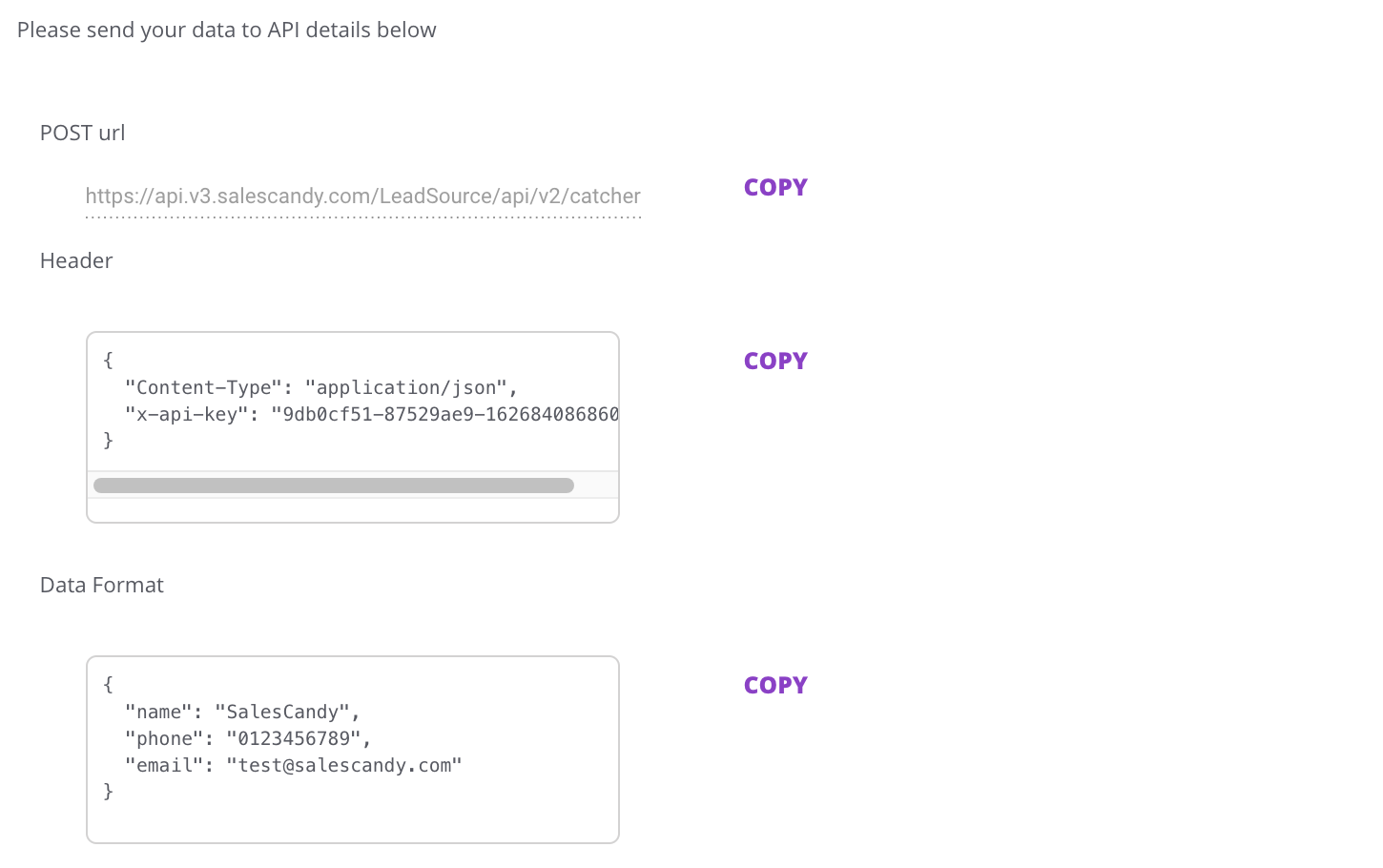
Task: Click the closing brace in Header box
Action: (109, 440)
